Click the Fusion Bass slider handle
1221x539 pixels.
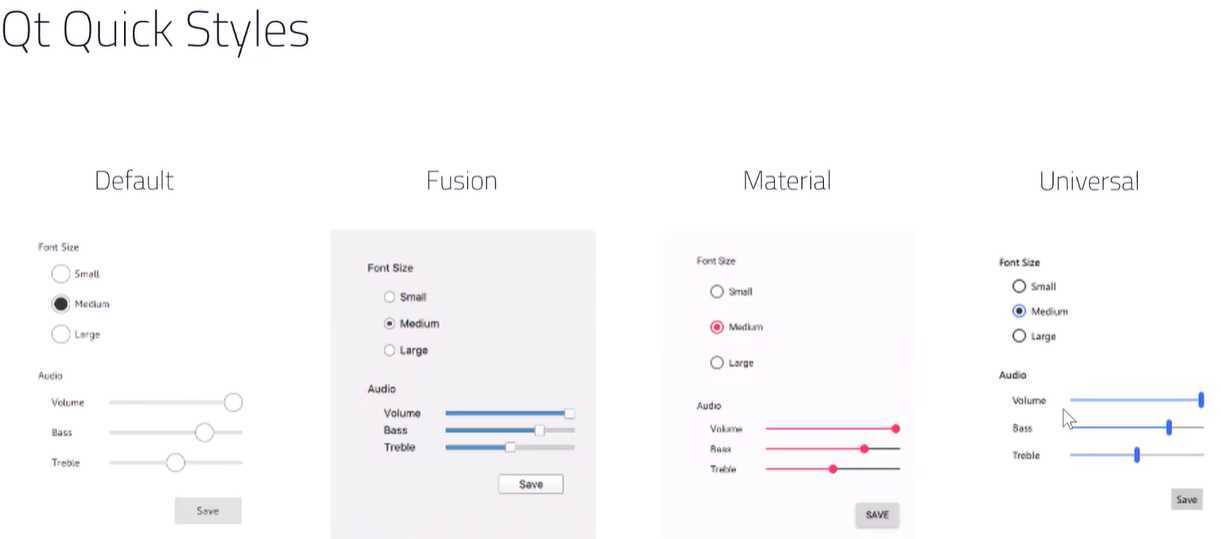(540, 430)
